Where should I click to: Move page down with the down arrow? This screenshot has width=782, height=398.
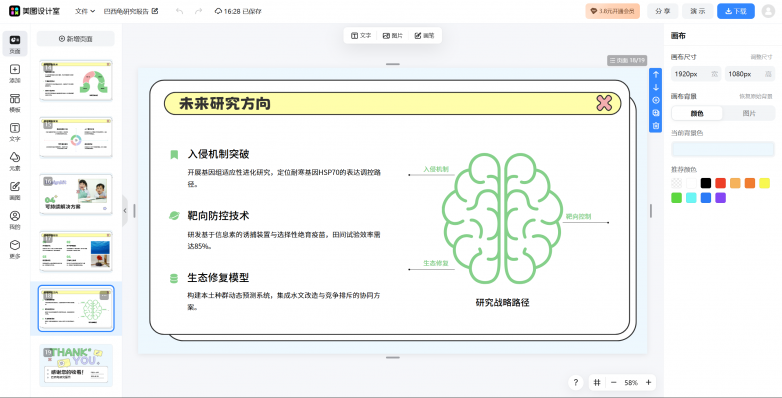pyautogui.click(x=656, y=87)
